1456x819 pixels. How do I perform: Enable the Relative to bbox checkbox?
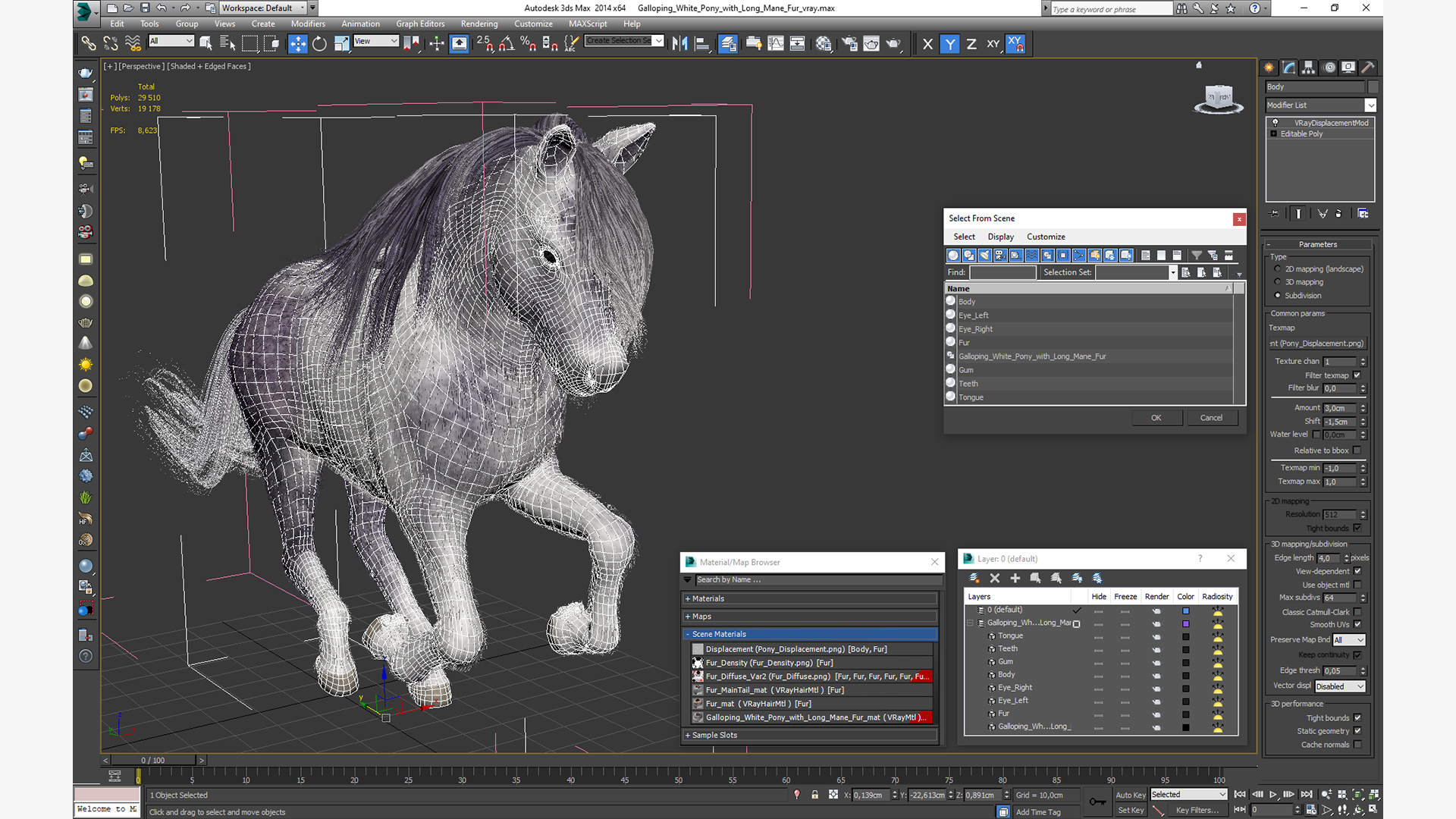pyautogui.click(x=1357, y=450)
